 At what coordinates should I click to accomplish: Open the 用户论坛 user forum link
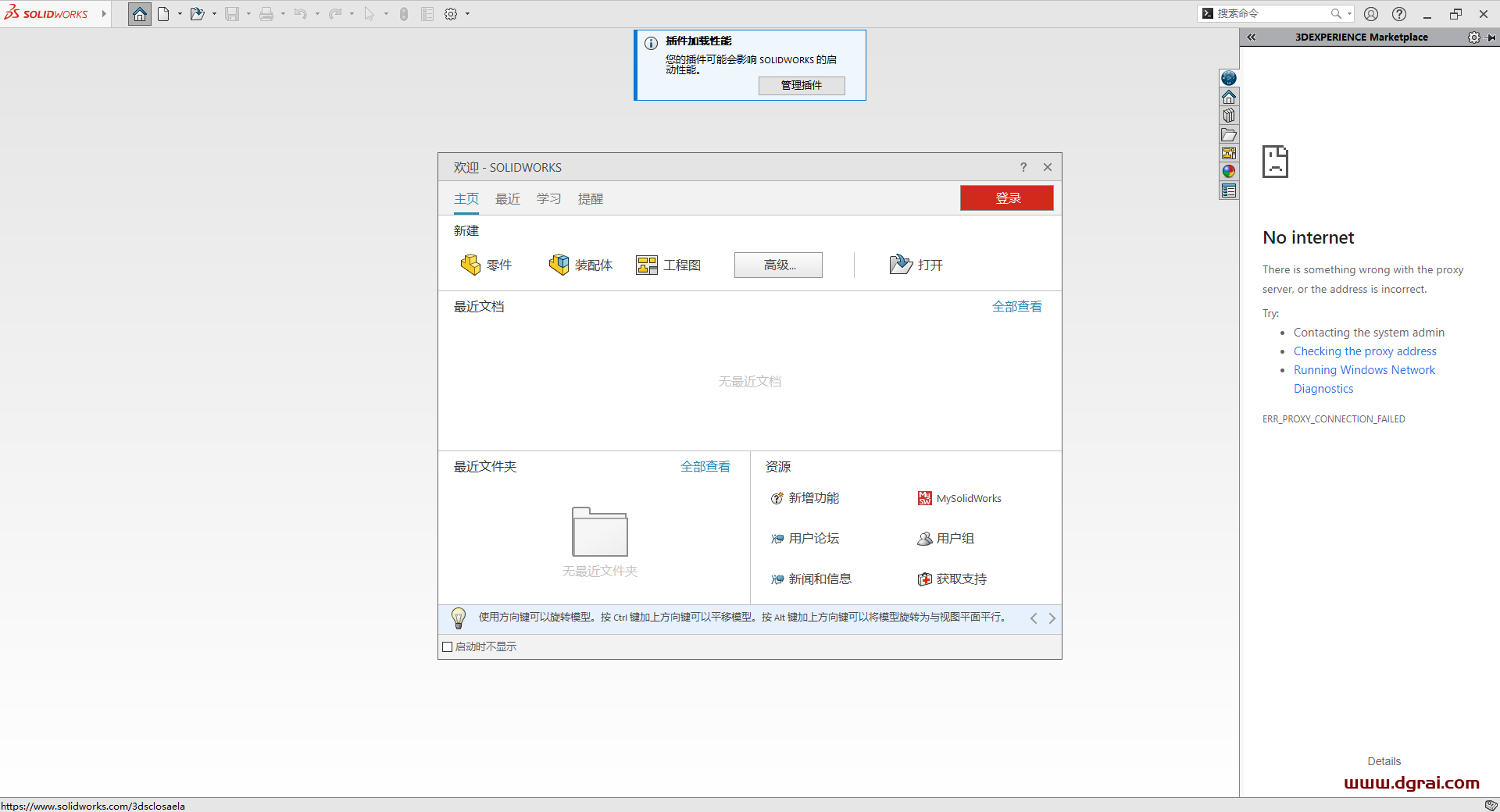(x=805, y=539)
